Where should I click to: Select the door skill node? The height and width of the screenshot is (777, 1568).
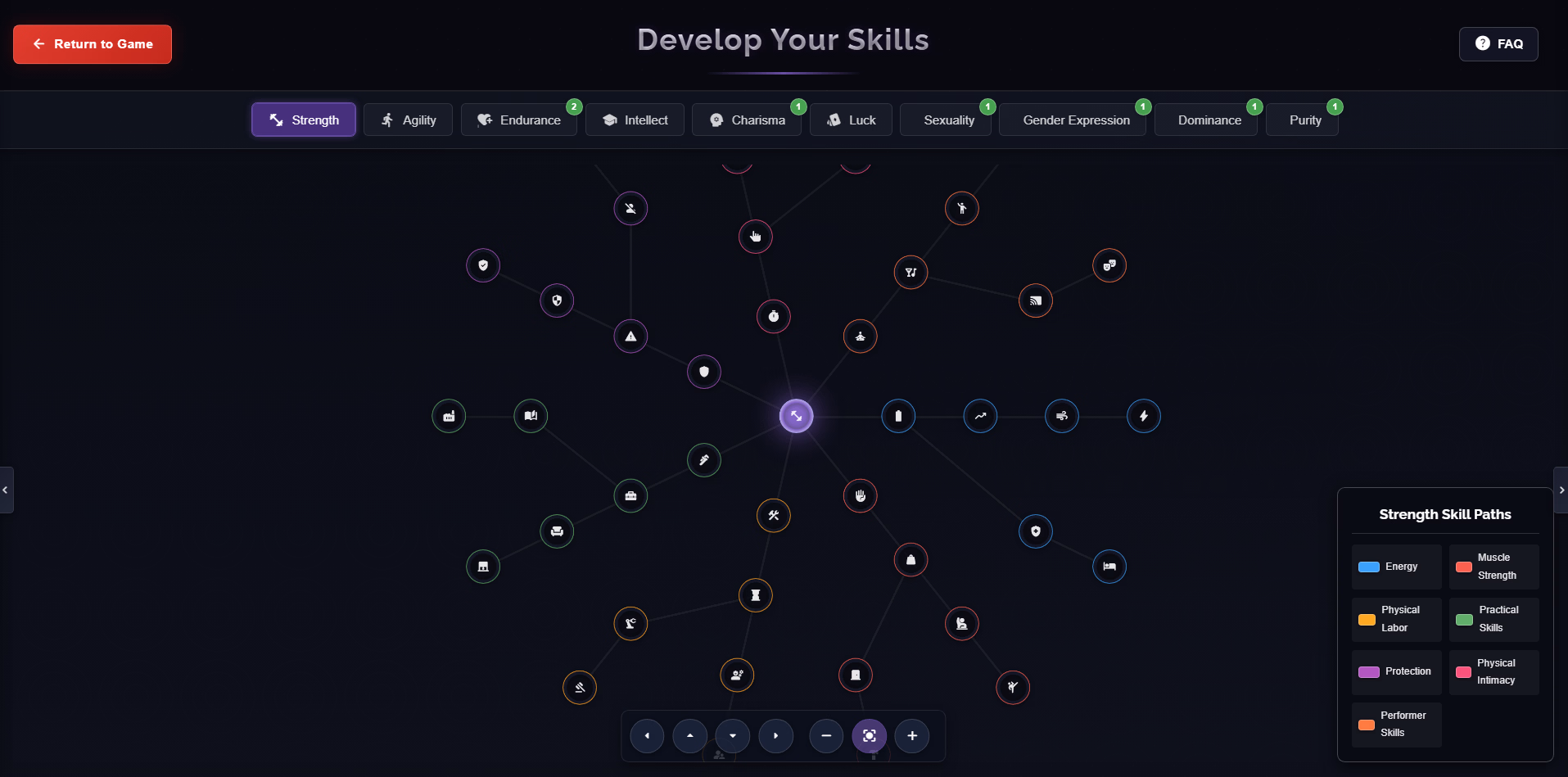[856, 675]
